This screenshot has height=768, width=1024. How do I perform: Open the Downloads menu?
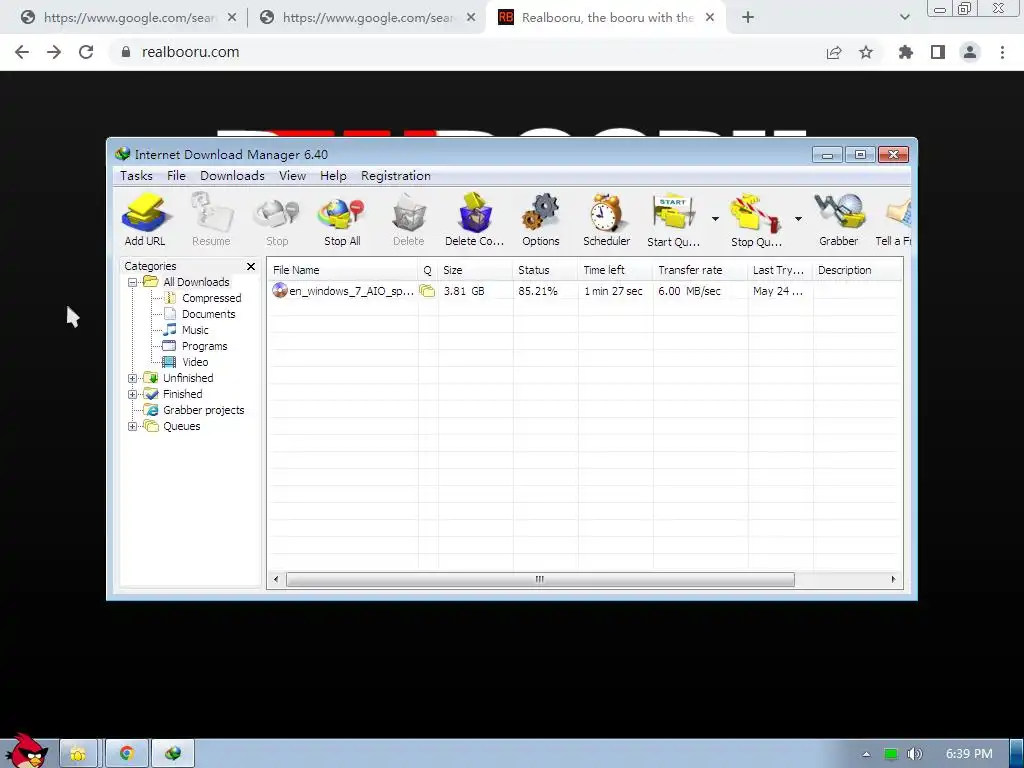232,176
